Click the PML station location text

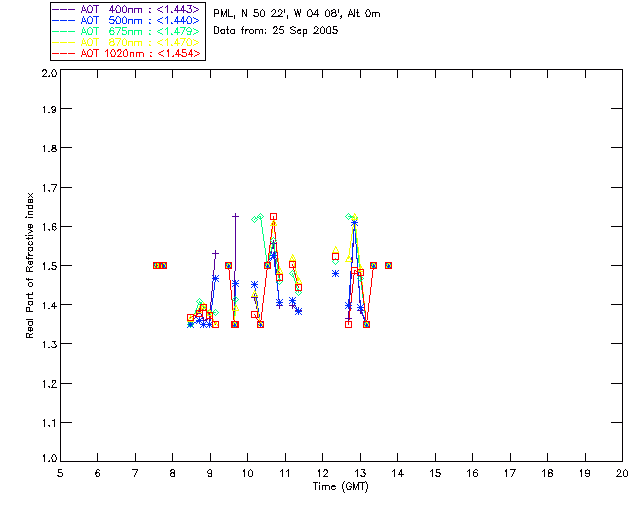[x=297, y=14]
